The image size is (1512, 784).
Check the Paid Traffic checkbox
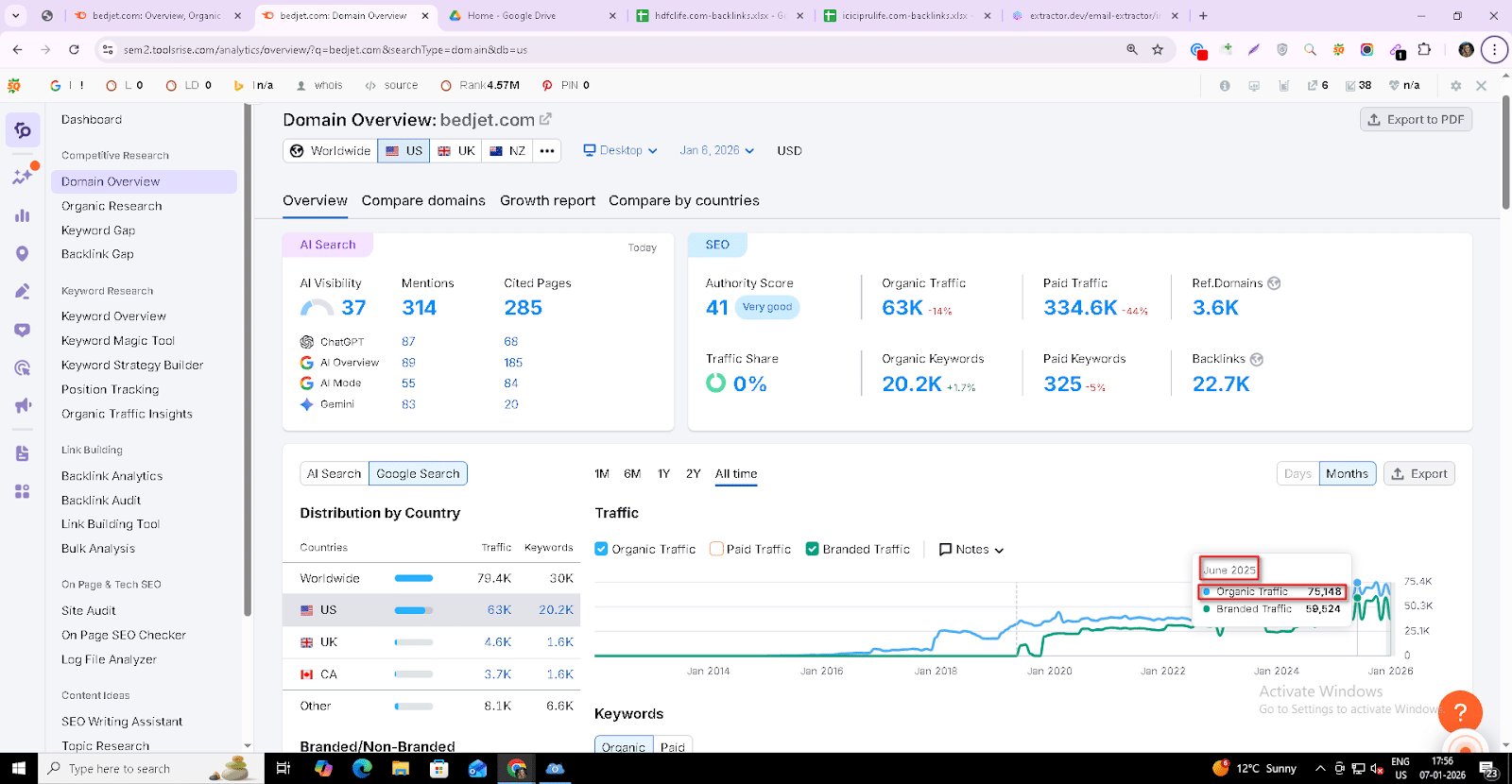(716, 549)
